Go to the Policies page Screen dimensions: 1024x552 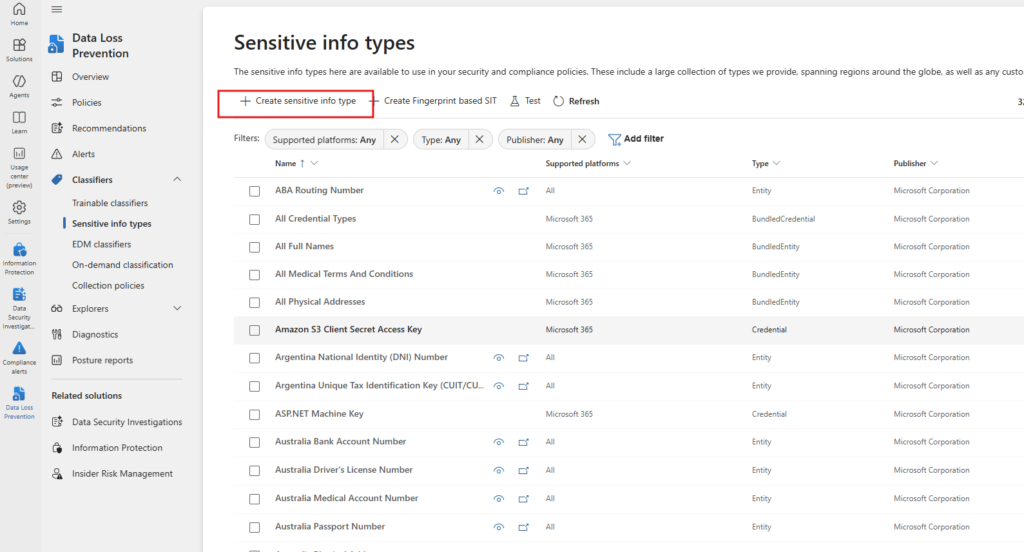tap(86, 103)
